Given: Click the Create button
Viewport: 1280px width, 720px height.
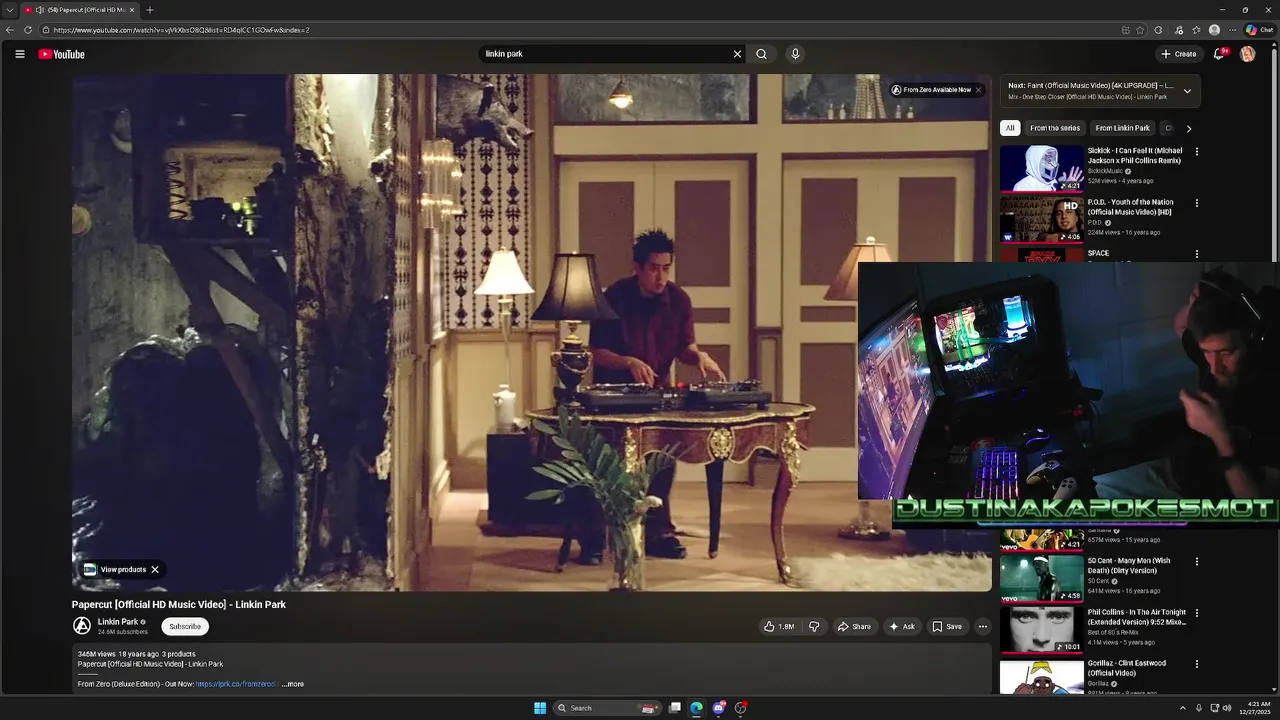Looking at the screenshot, I should click(1179, 54).
